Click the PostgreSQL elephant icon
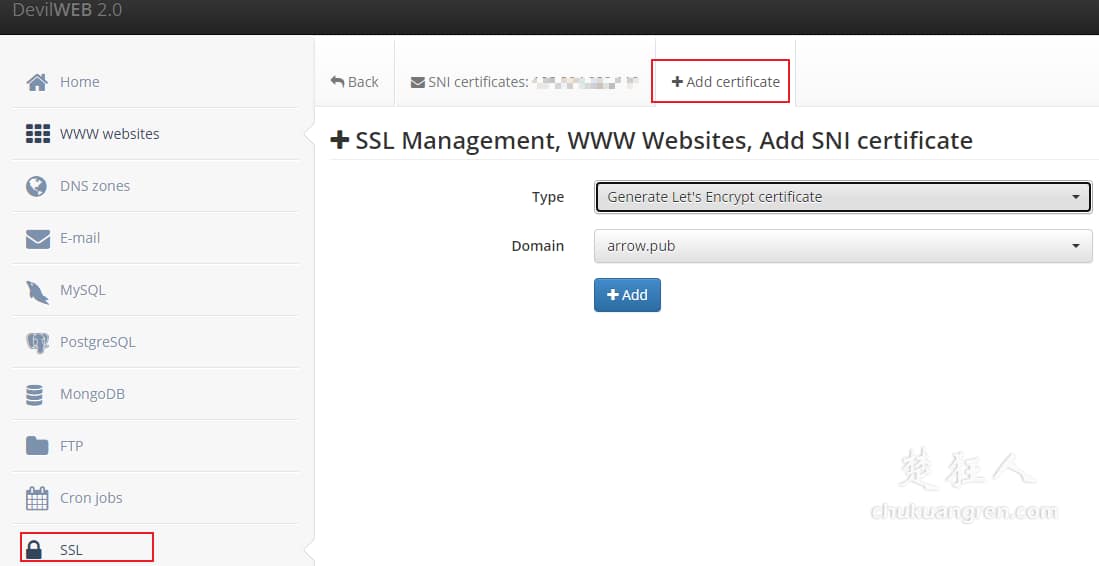 click(37, 343)
